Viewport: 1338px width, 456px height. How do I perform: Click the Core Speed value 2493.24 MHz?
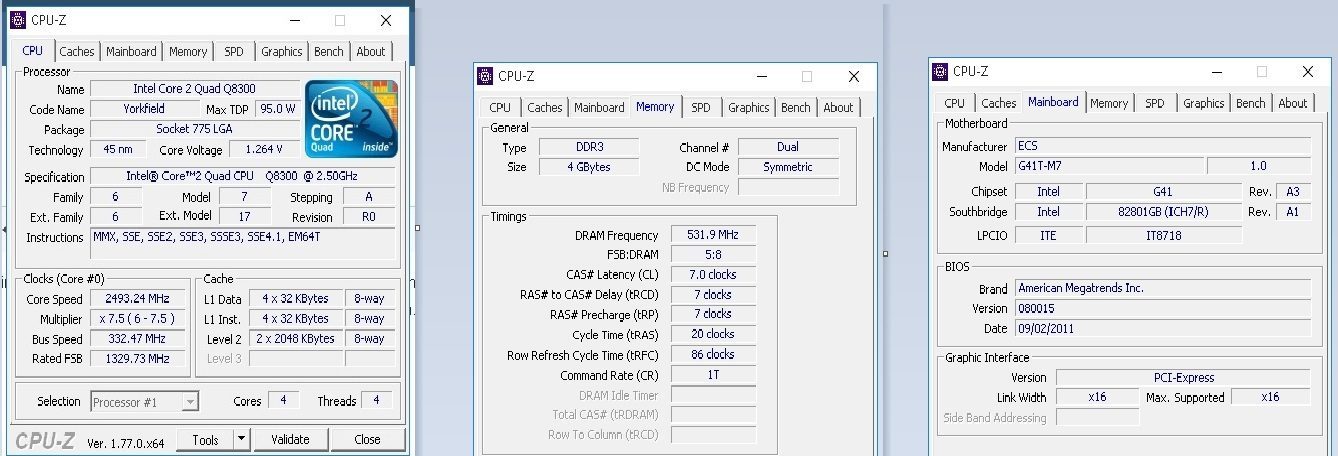[137, 299]
